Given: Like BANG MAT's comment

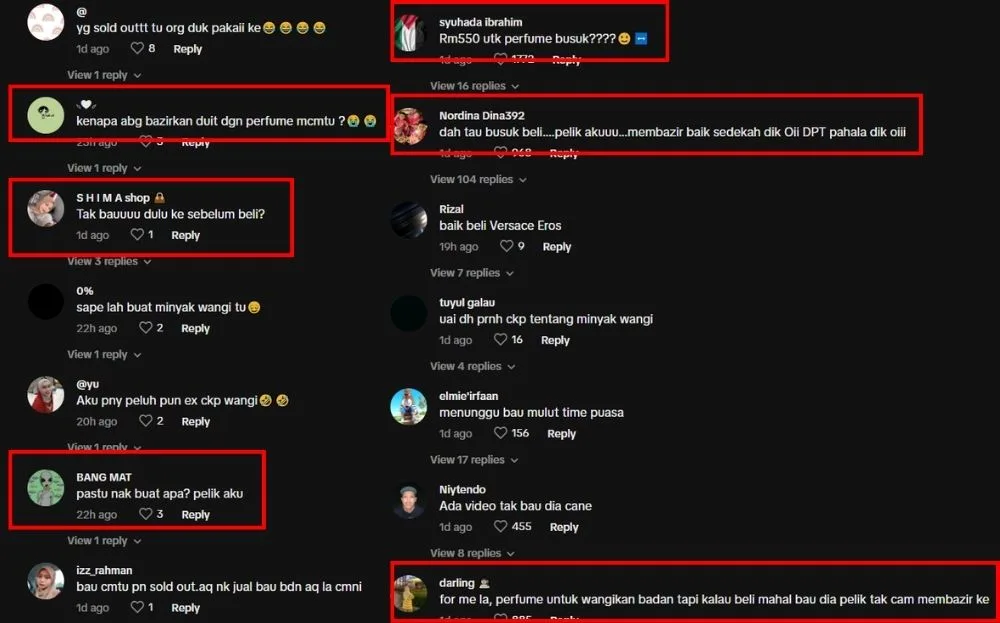Looking at the screenshot, I should tap(146, 514).
